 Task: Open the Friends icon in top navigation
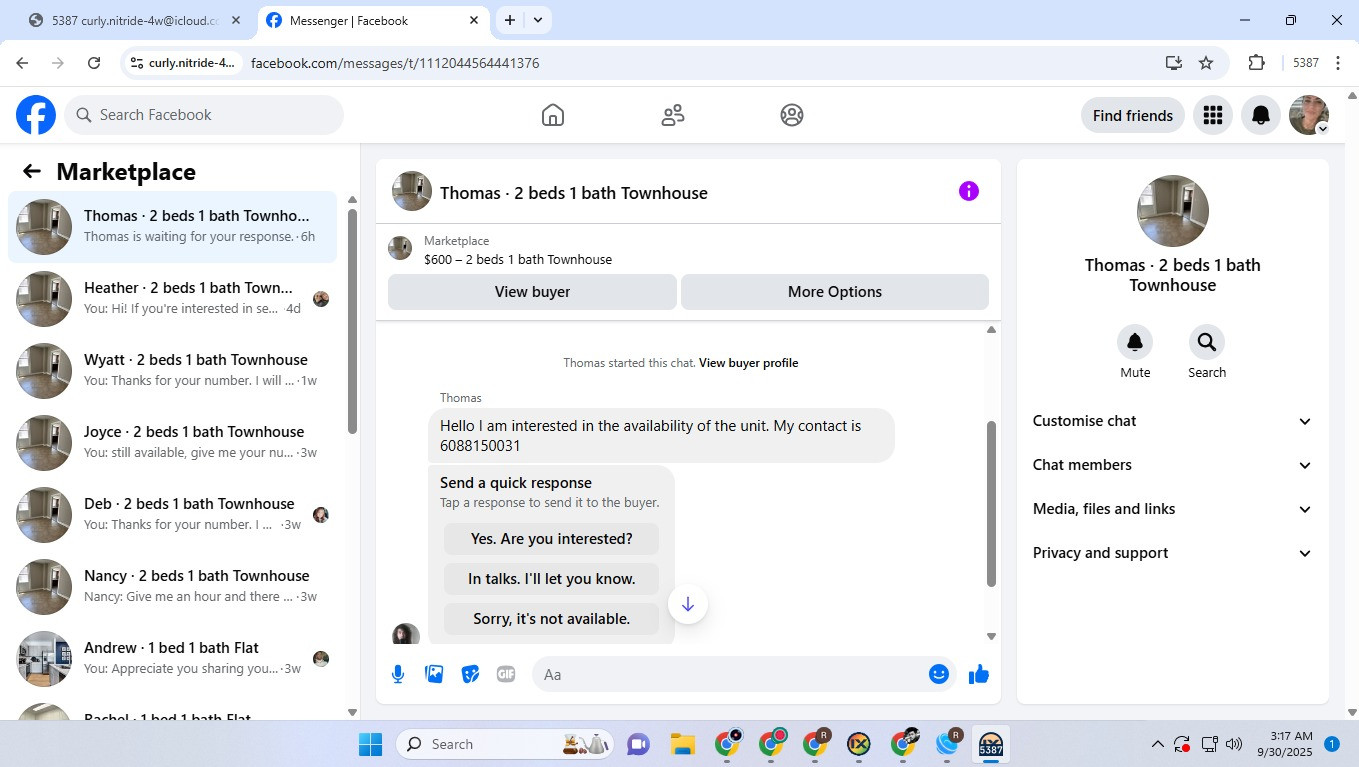coord(673,115)
